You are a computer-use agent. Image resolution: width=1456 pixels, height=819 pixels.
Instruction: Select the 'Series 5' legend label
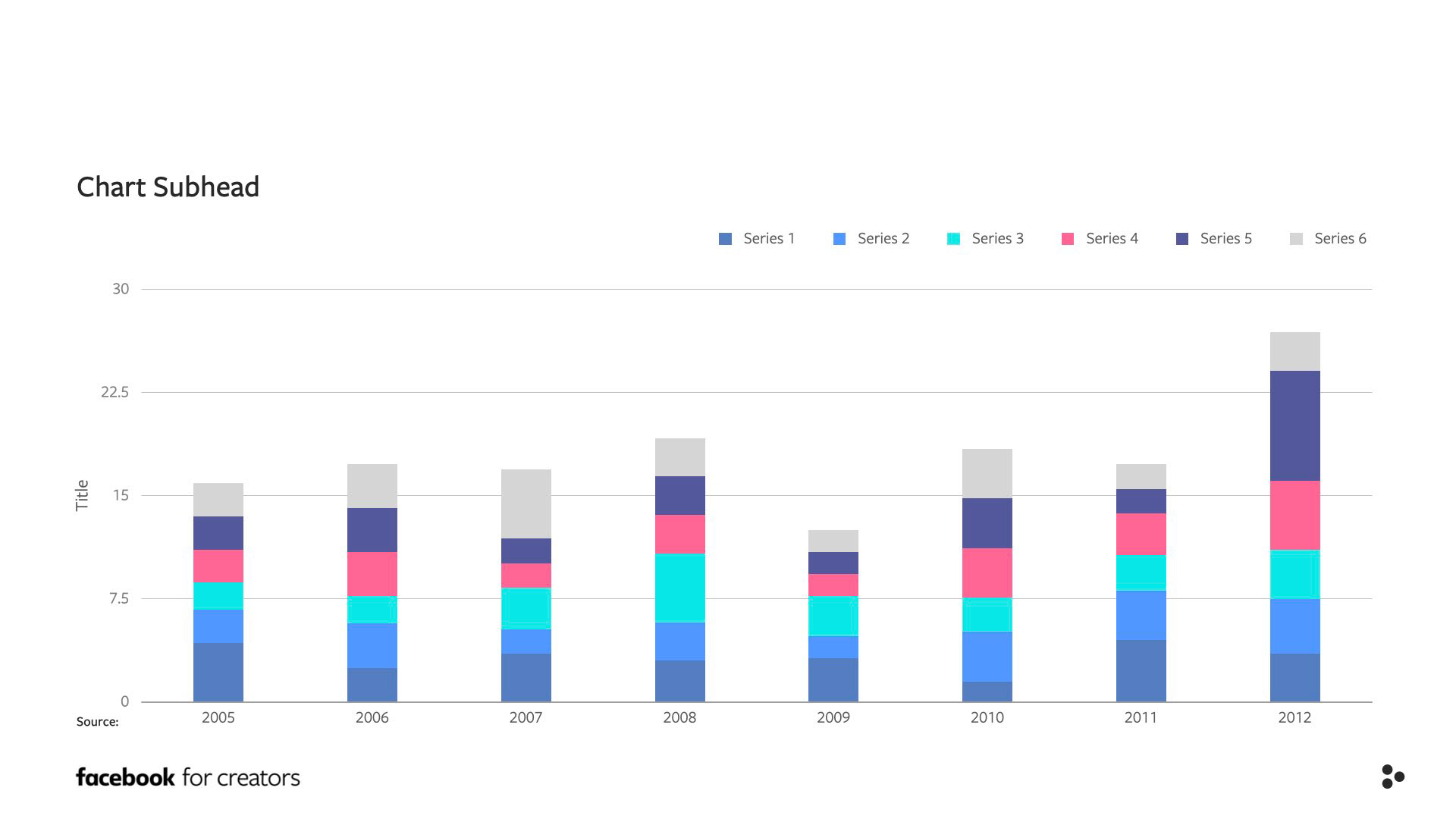point(1226,239)
